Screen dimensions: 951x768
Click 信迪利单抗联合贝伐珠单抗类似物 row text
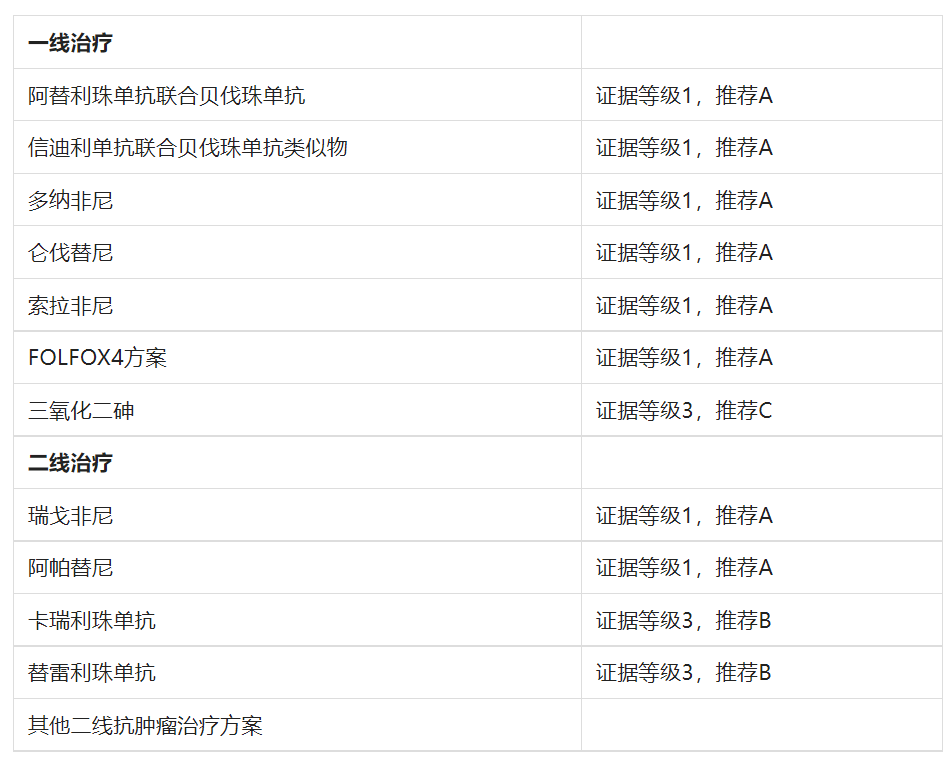188,148
